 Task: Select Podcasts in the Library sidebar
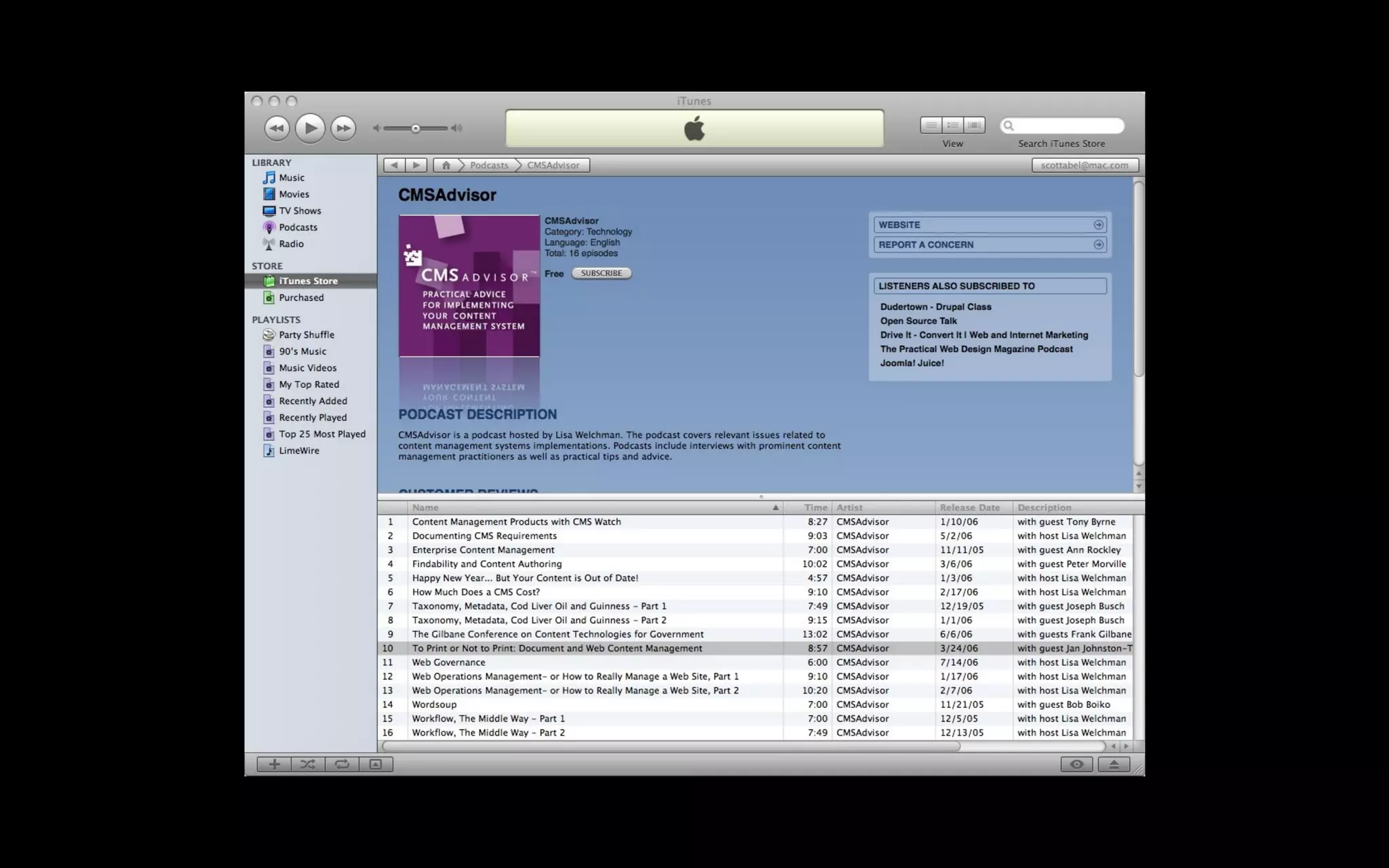(298, 227)
